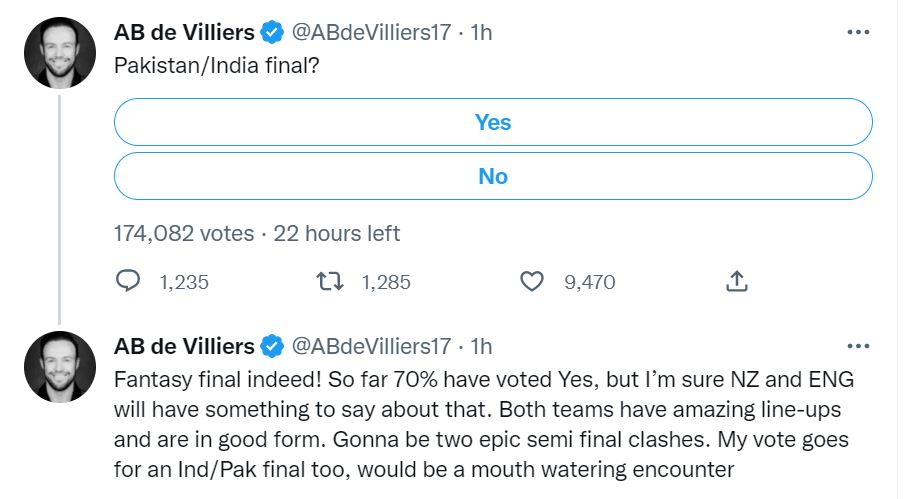Viewport: 908px width, 499px height.
Task: Click the 1h timestamp on poll tweet
Action: click(x=481, y=33)
